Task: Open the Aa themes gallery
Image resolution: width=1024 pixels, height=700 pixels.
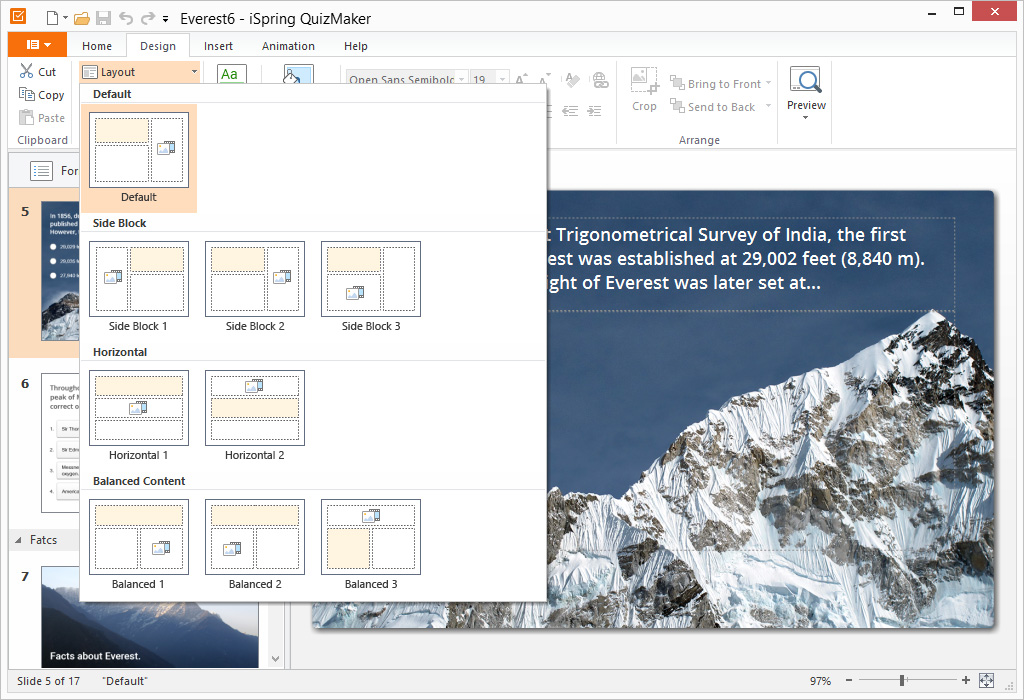Action: [x=231, y=74]
